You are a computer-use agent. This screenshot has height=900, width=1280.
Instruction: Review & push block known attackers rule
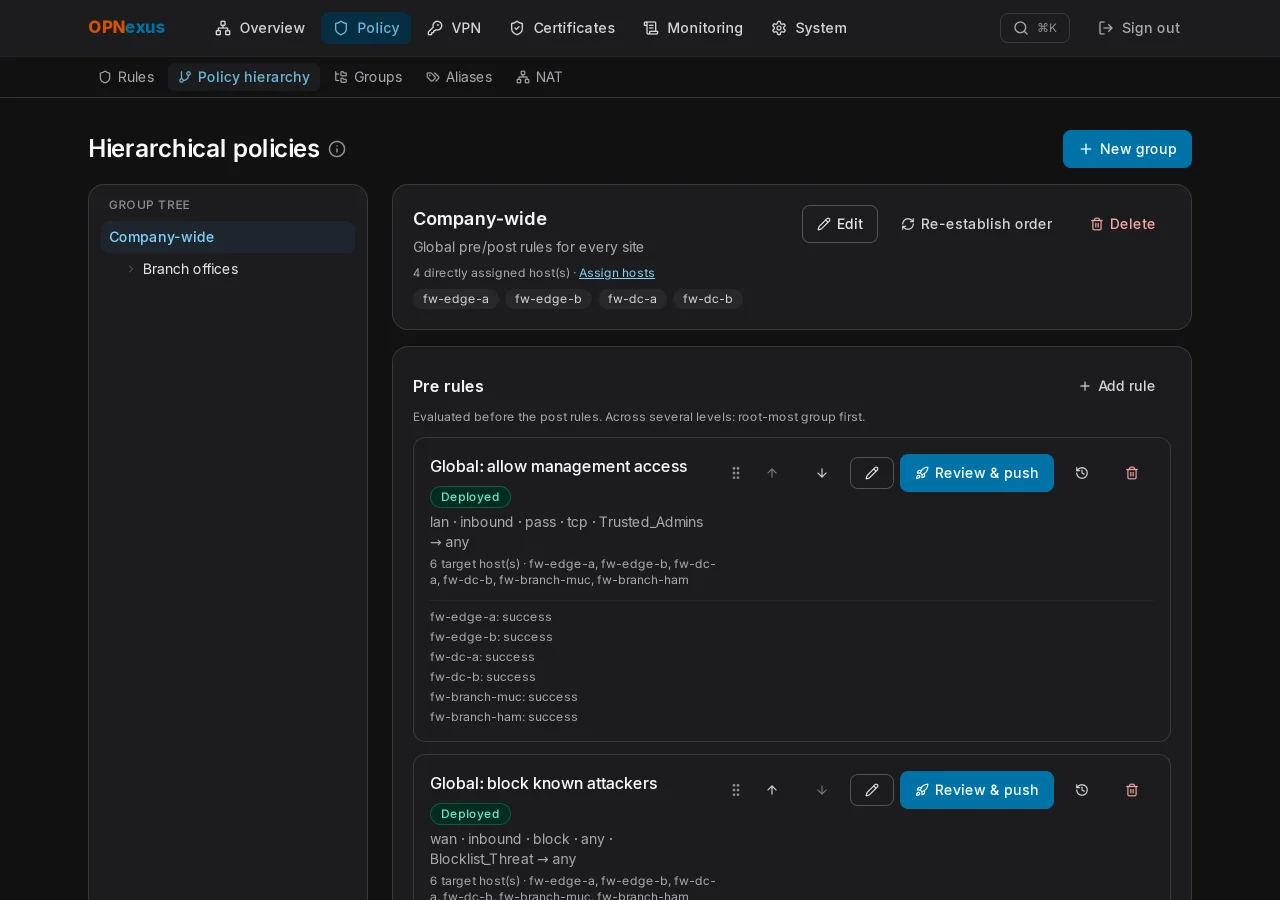click(x=977, y=790)
